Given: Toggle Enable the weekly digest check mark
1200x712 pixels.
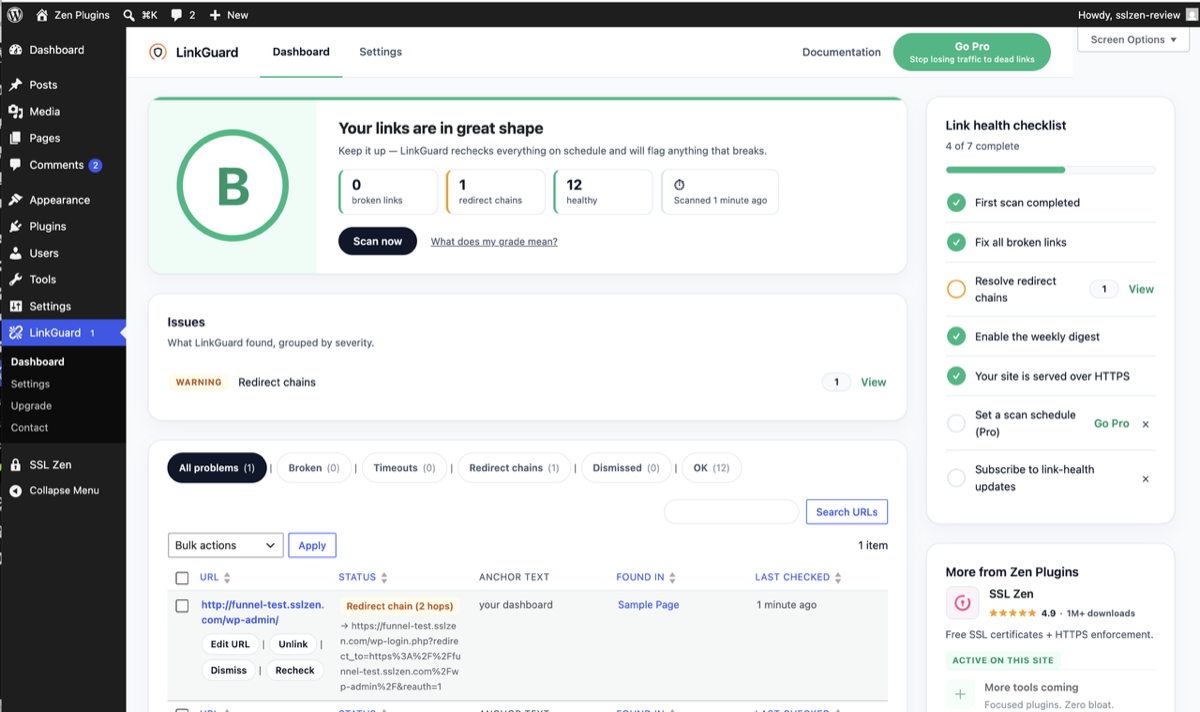Looking at the screenshot, I should point(956,337).
